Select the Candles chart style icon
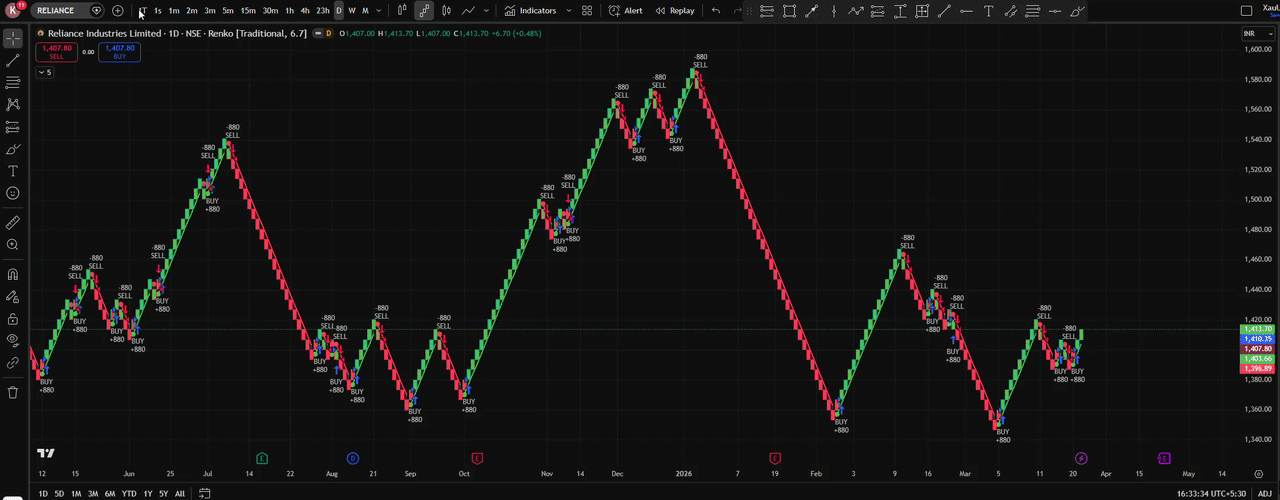This screenshot has height=500, width=1280. pos(446,11)
